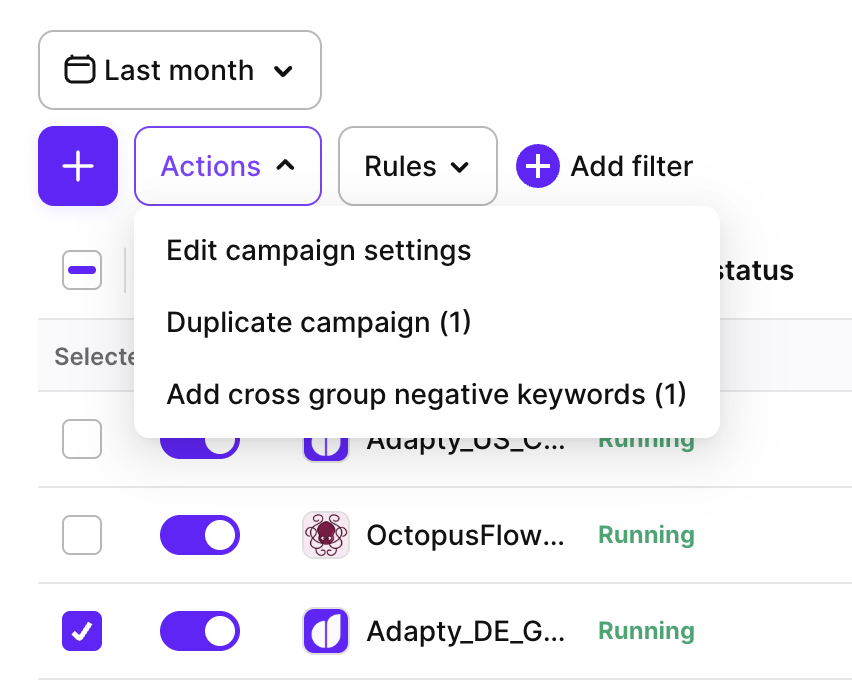The width and height of the screenshot is (852, 682).
Task: Click the partially hidden Adapty_US app icon
Action: pos(326,448)
